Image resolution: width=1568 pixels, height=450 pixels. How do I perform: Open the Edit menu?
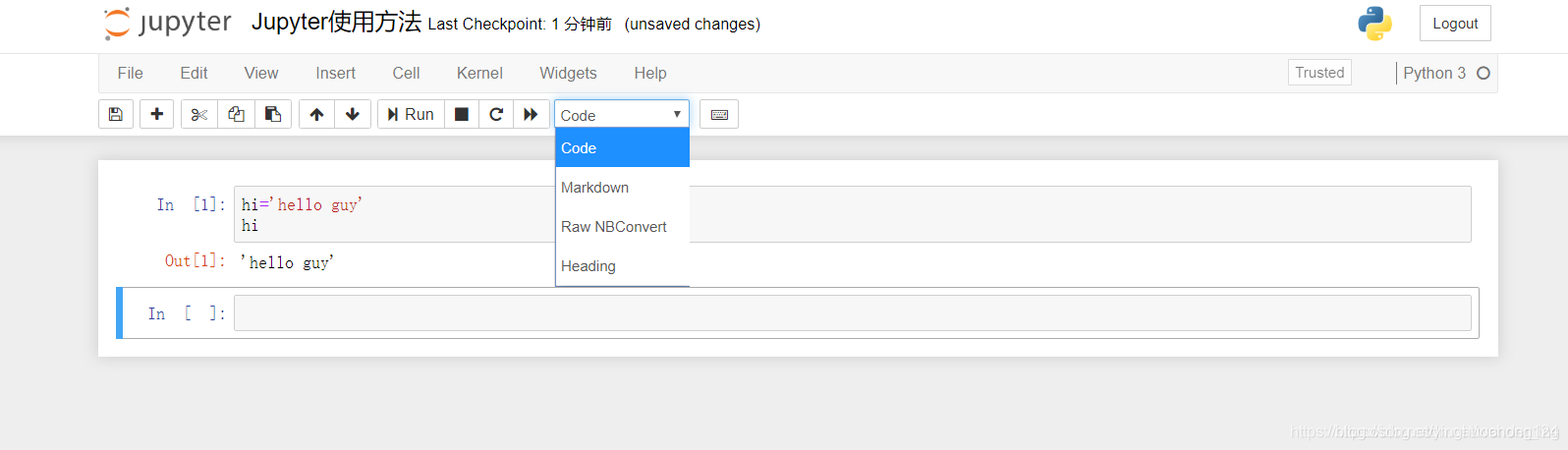[194, 73]
